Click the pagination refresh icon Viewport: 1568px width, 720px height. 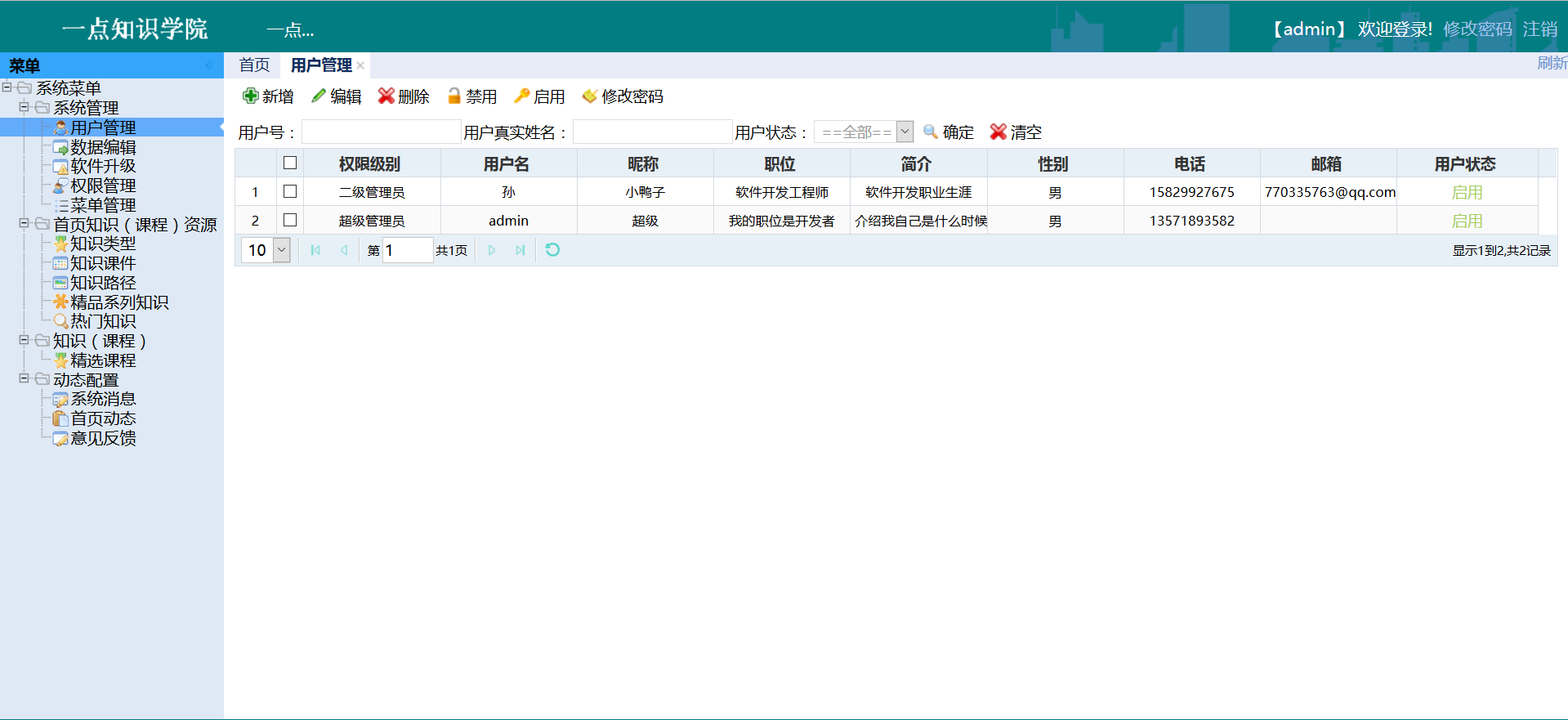[552, 250]
